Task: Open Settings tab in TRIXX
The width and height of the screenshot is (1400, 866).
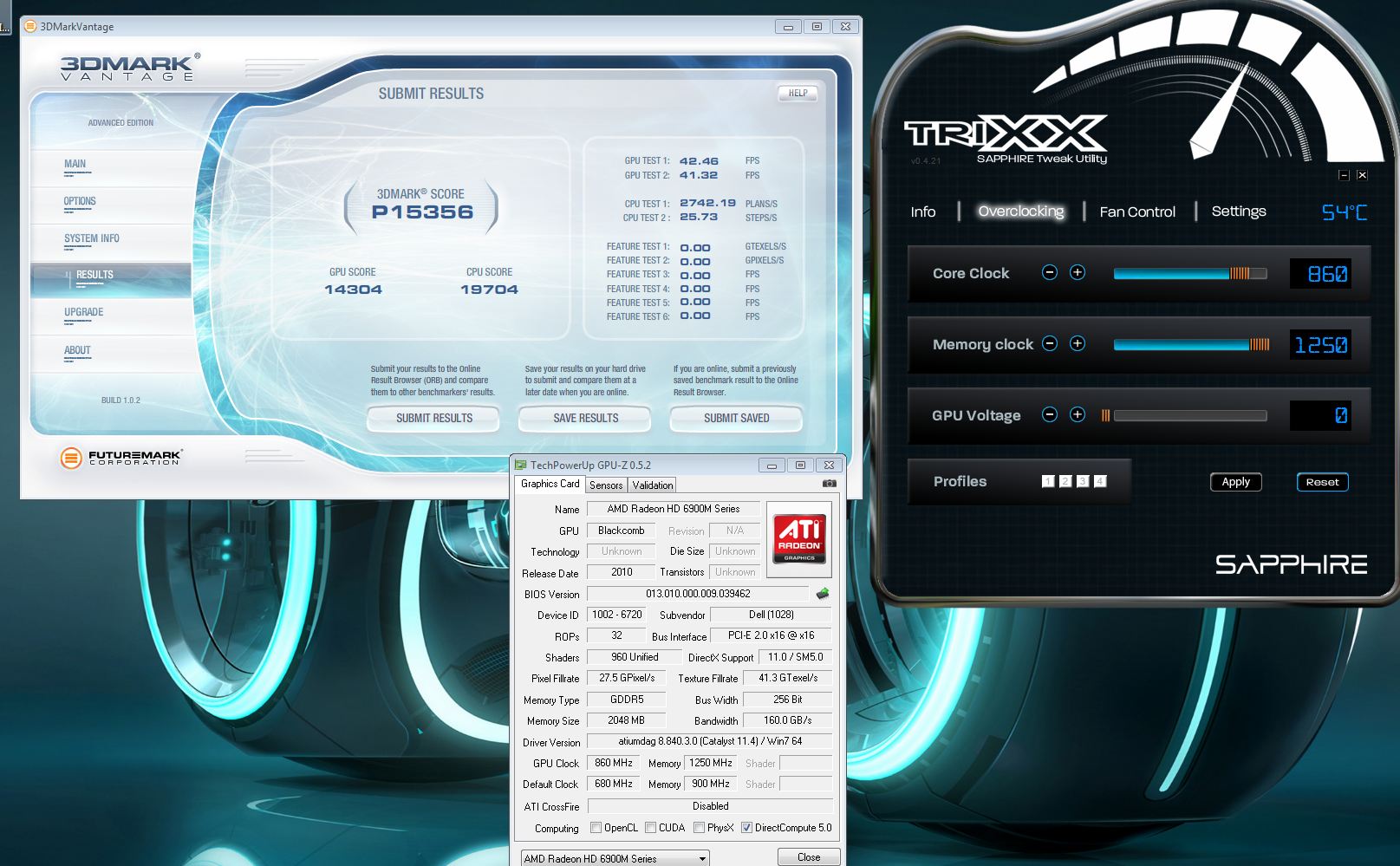Action: (1239, 211)
